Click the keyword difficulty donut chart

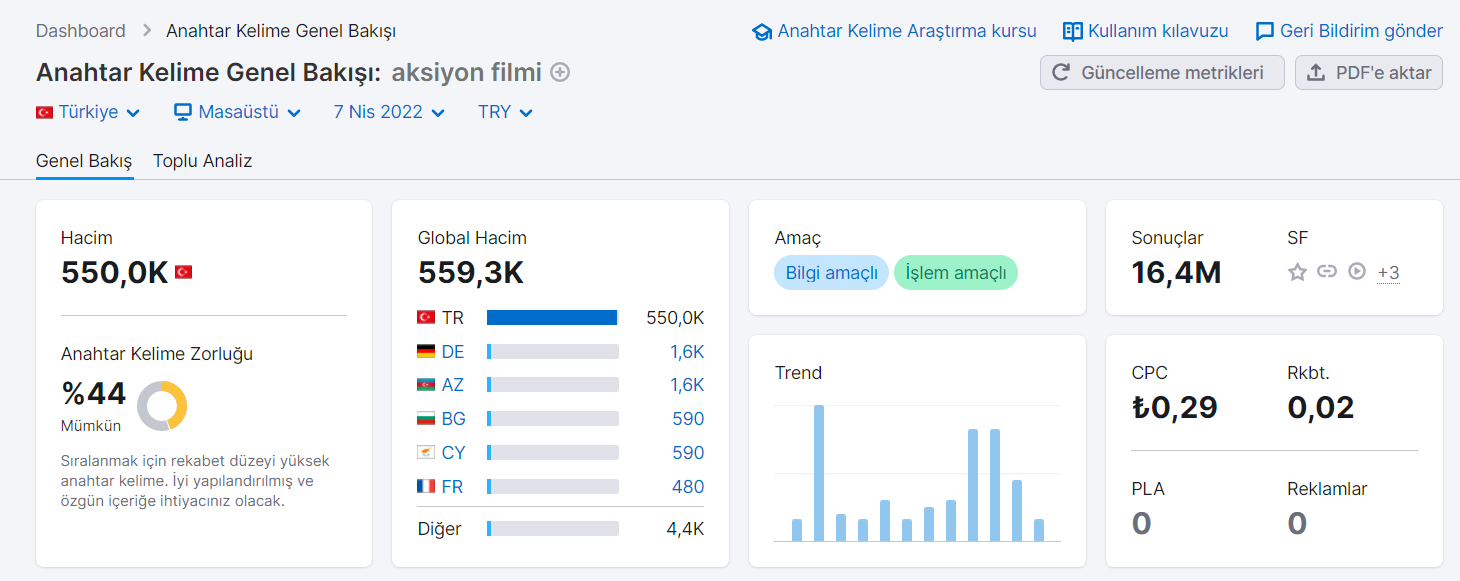click(x=162, y=406)
